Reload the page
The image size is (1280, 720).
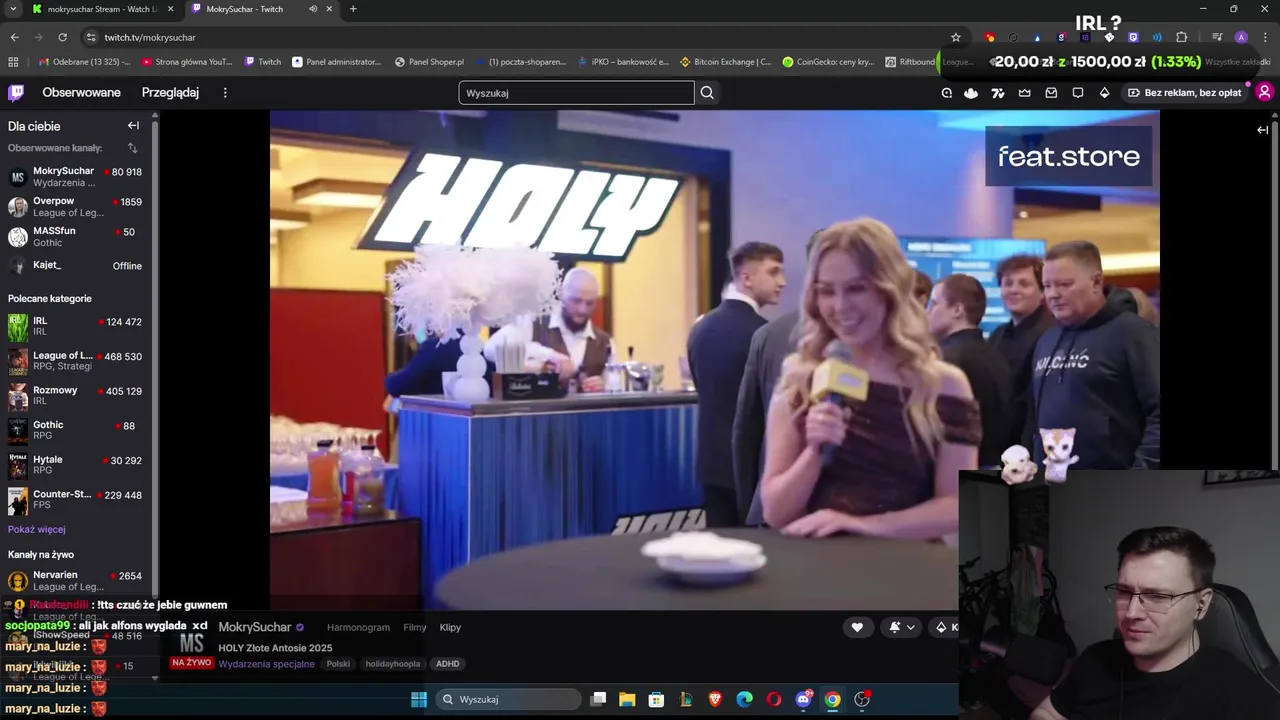coord(62,37)
